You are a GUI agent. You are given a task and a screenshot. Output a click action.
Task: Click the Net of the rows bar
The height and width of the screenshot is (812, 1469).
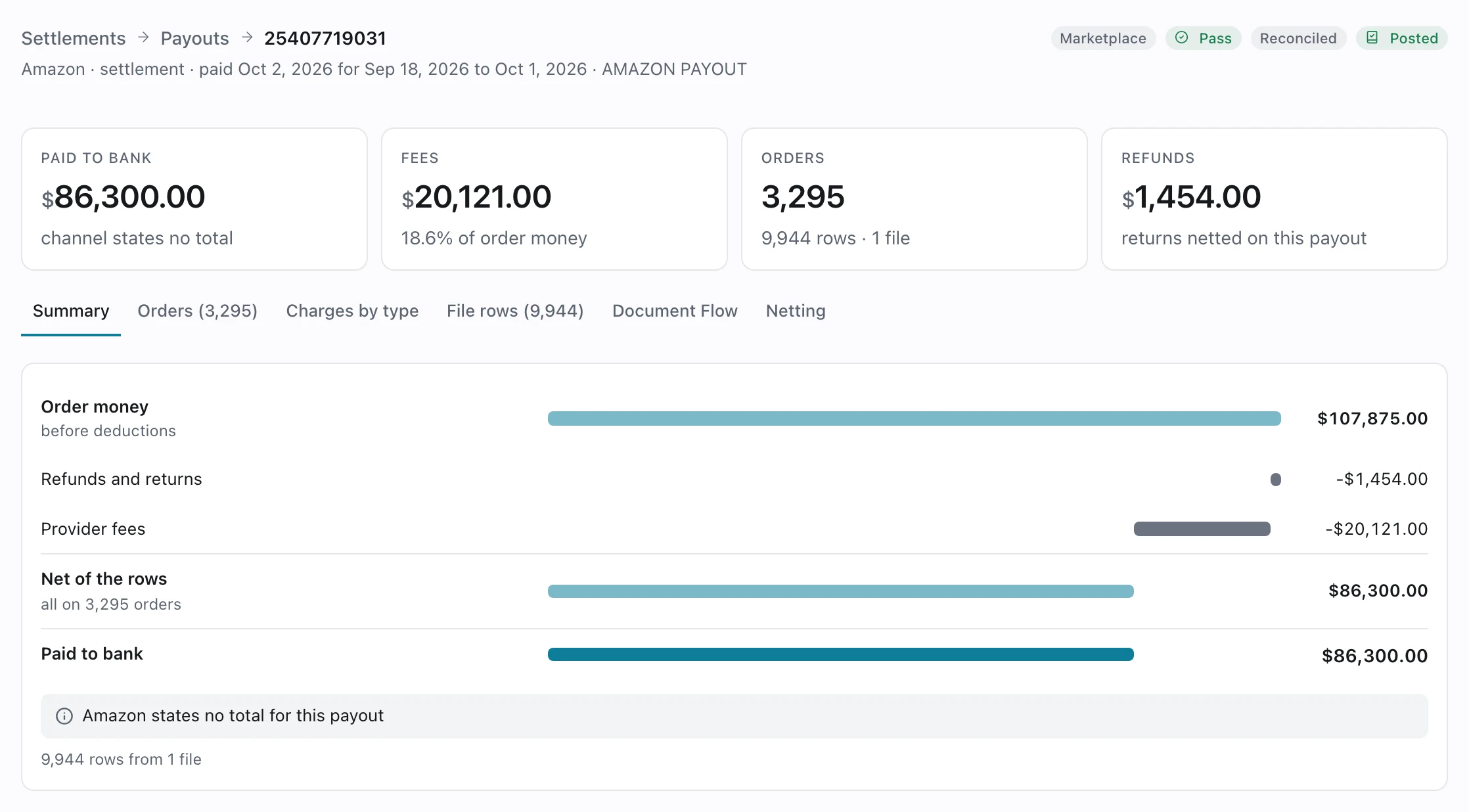[x=840, y=591]
